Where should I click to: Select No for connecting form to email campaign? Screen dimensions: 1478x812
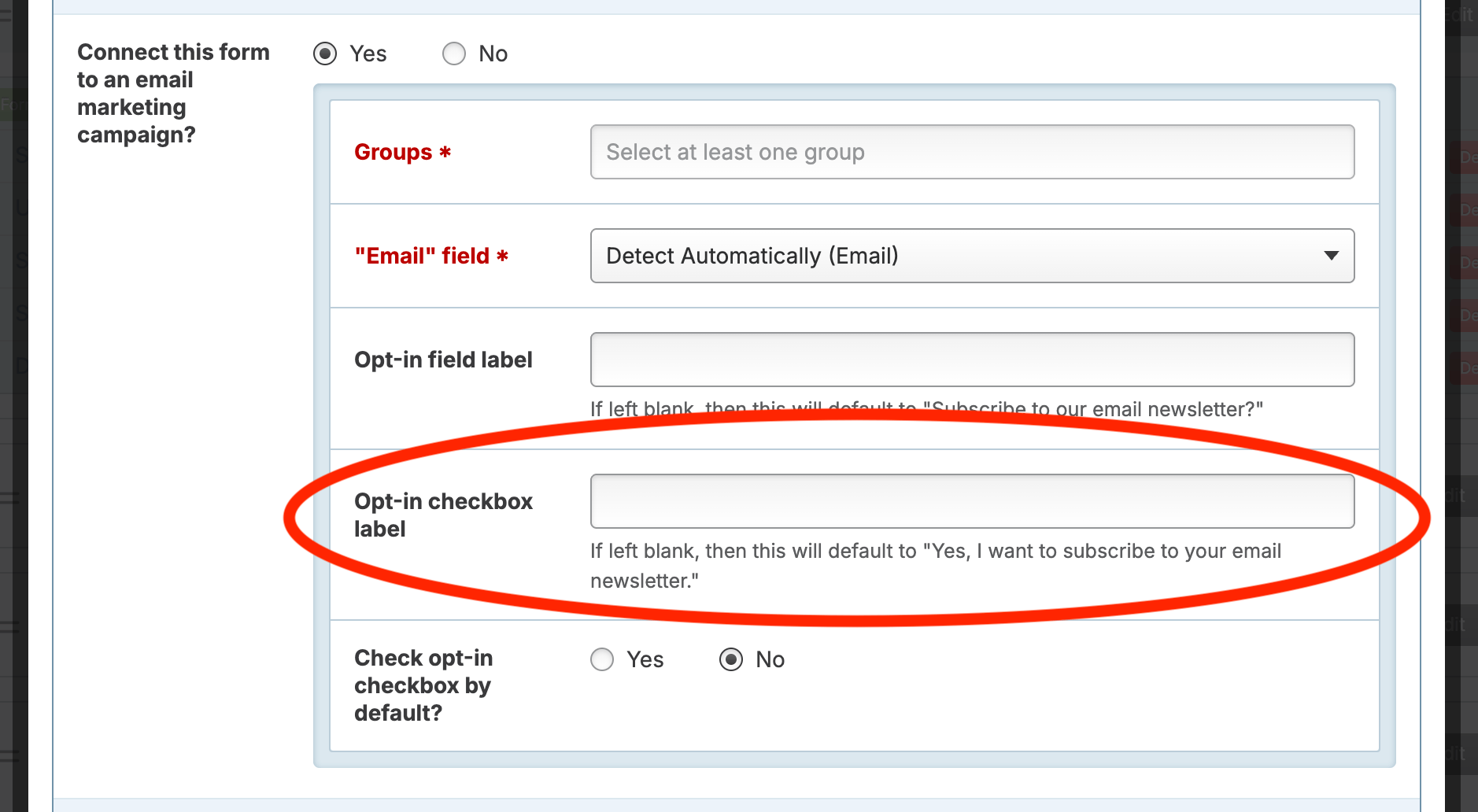click(454, 54)
